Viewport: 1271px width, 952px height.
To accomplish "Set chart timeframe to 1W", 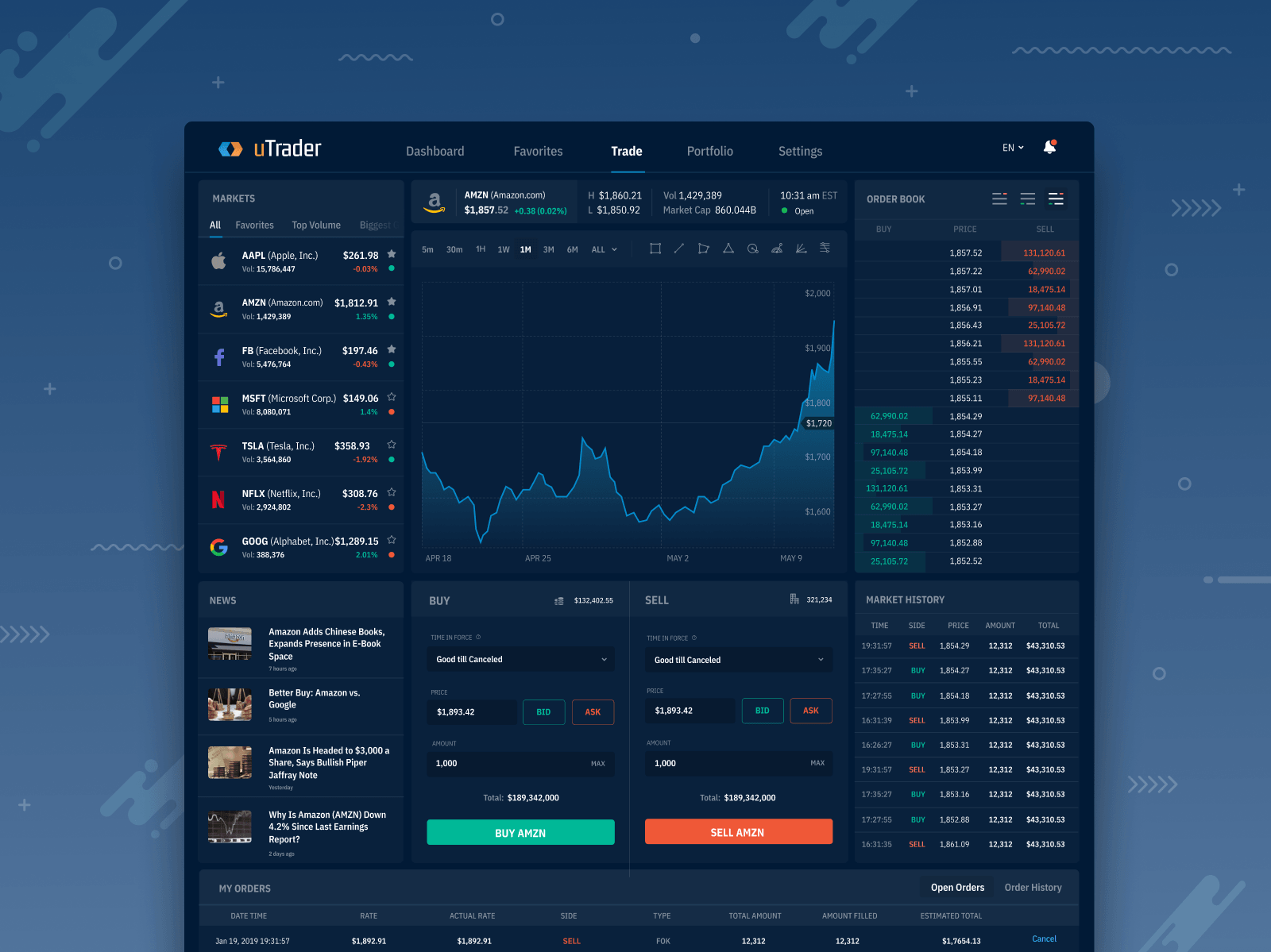I will click(x=504, y=249).
